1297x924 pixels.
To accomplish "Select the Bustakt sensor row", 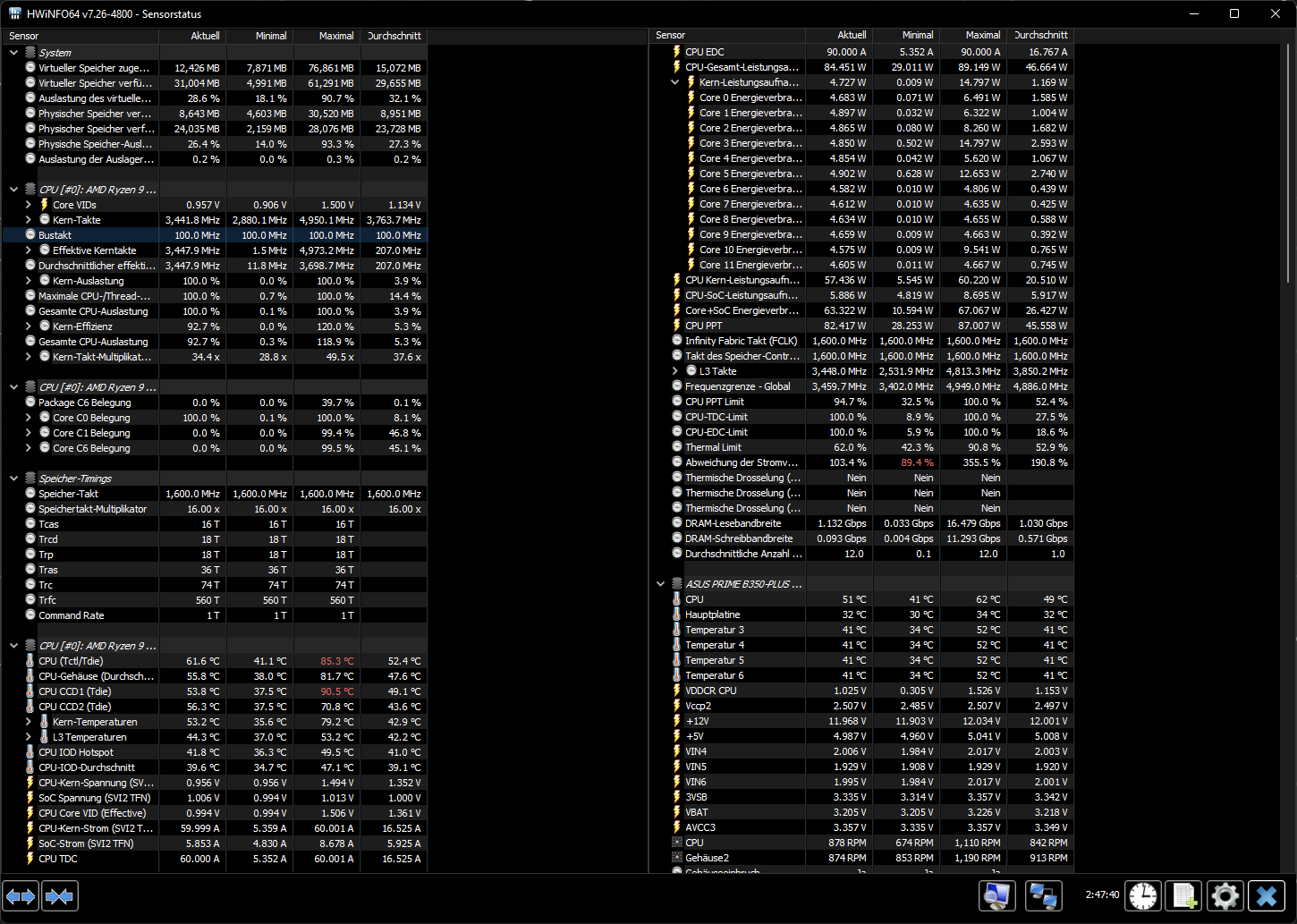I will click(215, 235).
